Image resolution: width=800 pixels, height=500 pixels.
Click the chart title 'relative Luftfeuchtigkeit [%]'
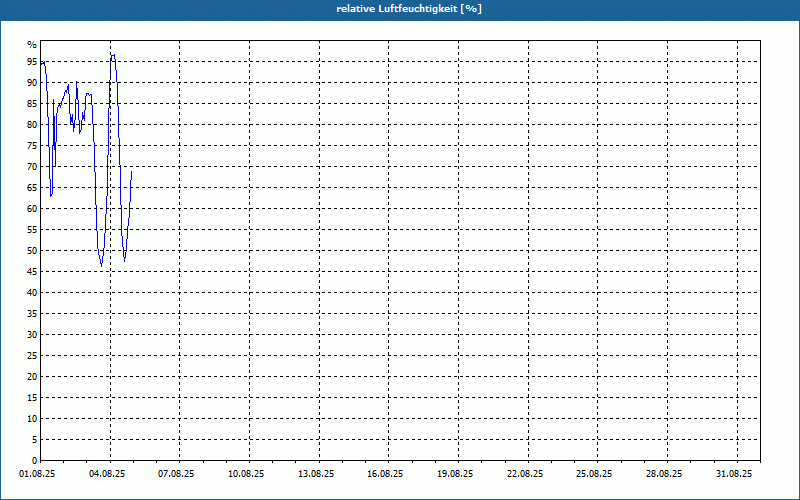coord(409,9)
